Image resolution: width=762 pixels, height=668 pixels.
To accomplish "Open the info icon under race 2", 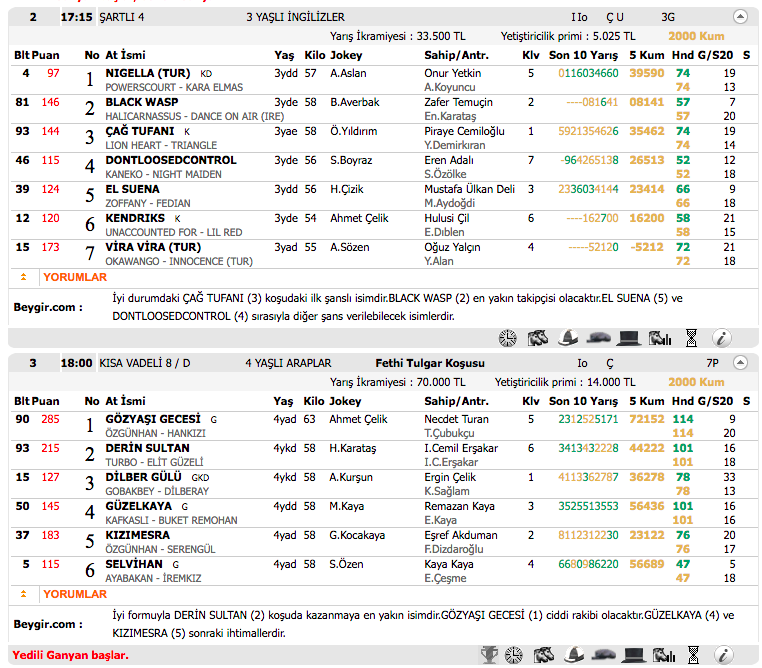I will (x=720, y=338).
